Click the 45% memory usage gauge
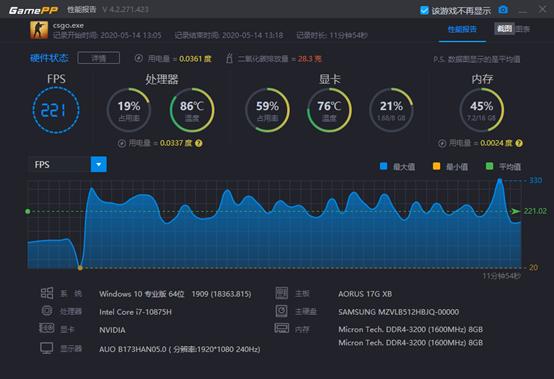554x379 pixels. pyautogui.click(x=482, y=110)
